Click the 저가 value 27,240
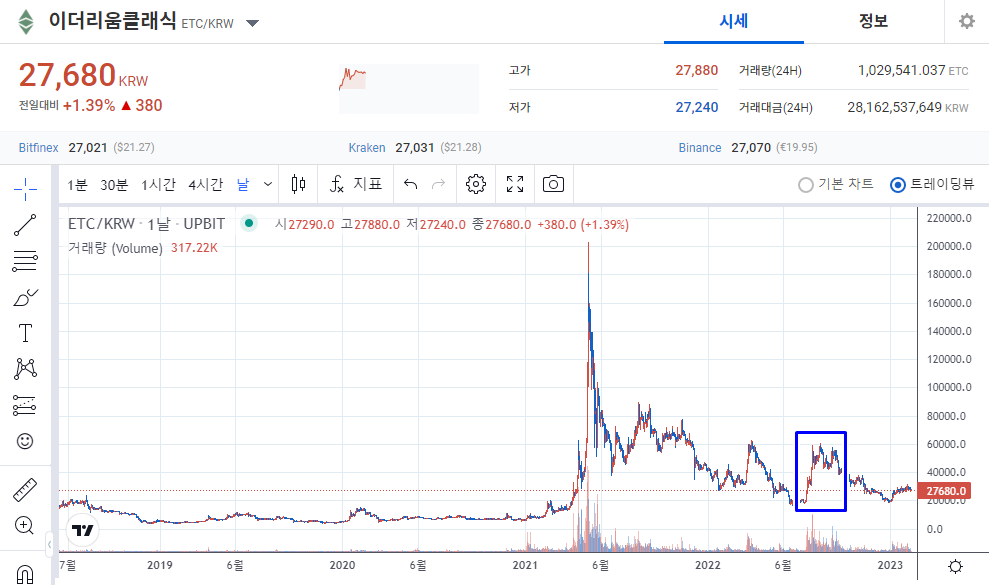This screenshot has width=989, height=585. [696, 107]
